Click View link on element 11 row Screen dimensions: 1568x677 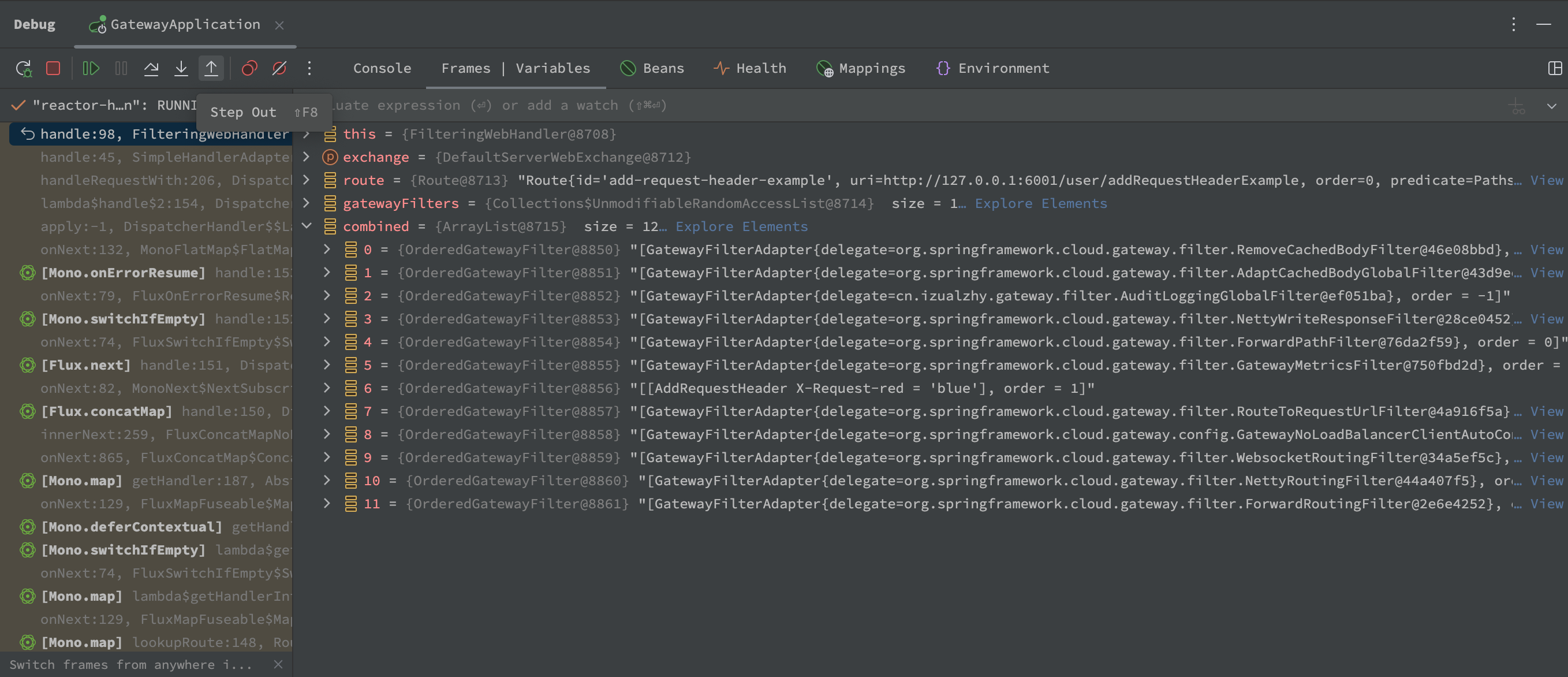tap(1547, 504)
